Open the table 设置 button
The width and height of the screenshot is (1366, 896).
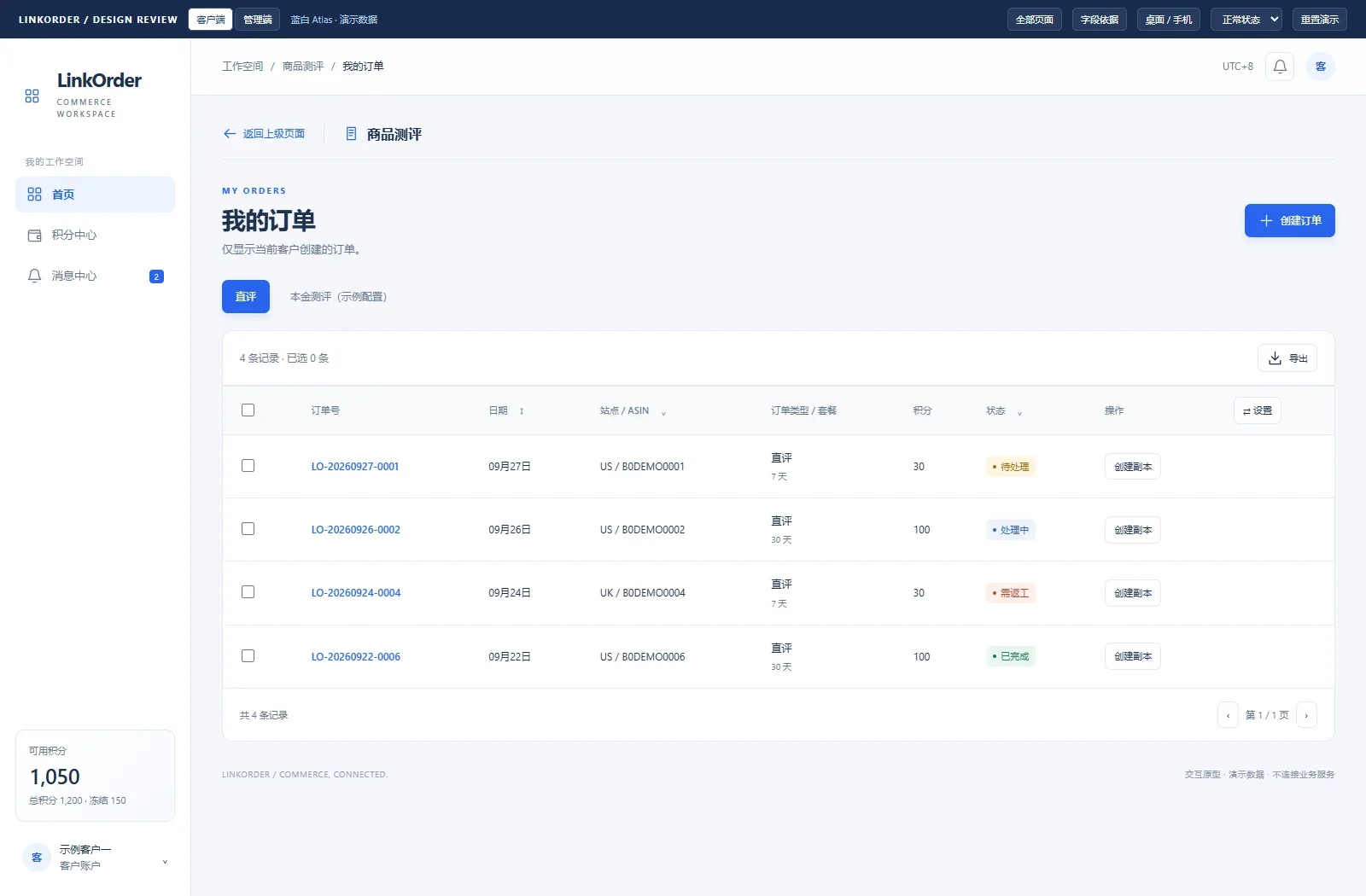click(x=1258, y=411)
